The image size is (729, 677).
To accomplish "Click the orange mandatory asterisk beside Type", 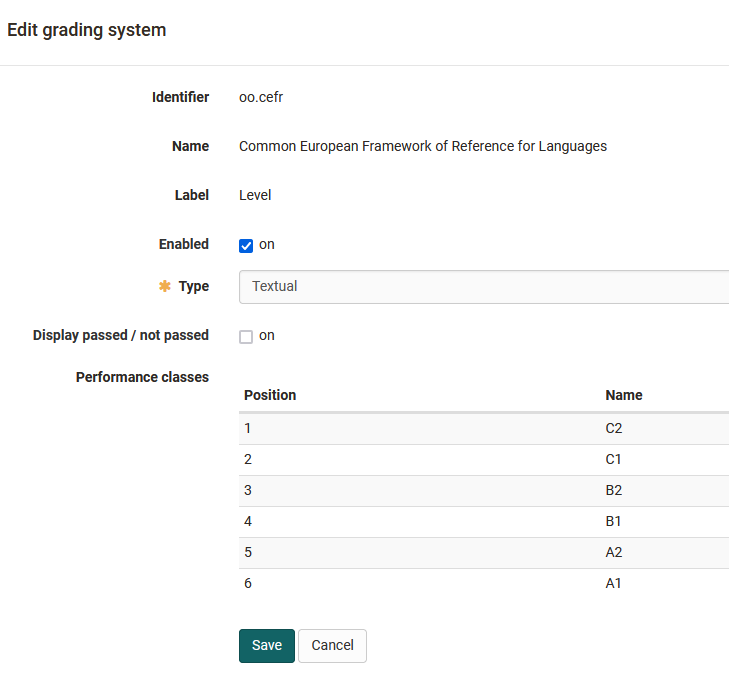I will tap(166, 287).
